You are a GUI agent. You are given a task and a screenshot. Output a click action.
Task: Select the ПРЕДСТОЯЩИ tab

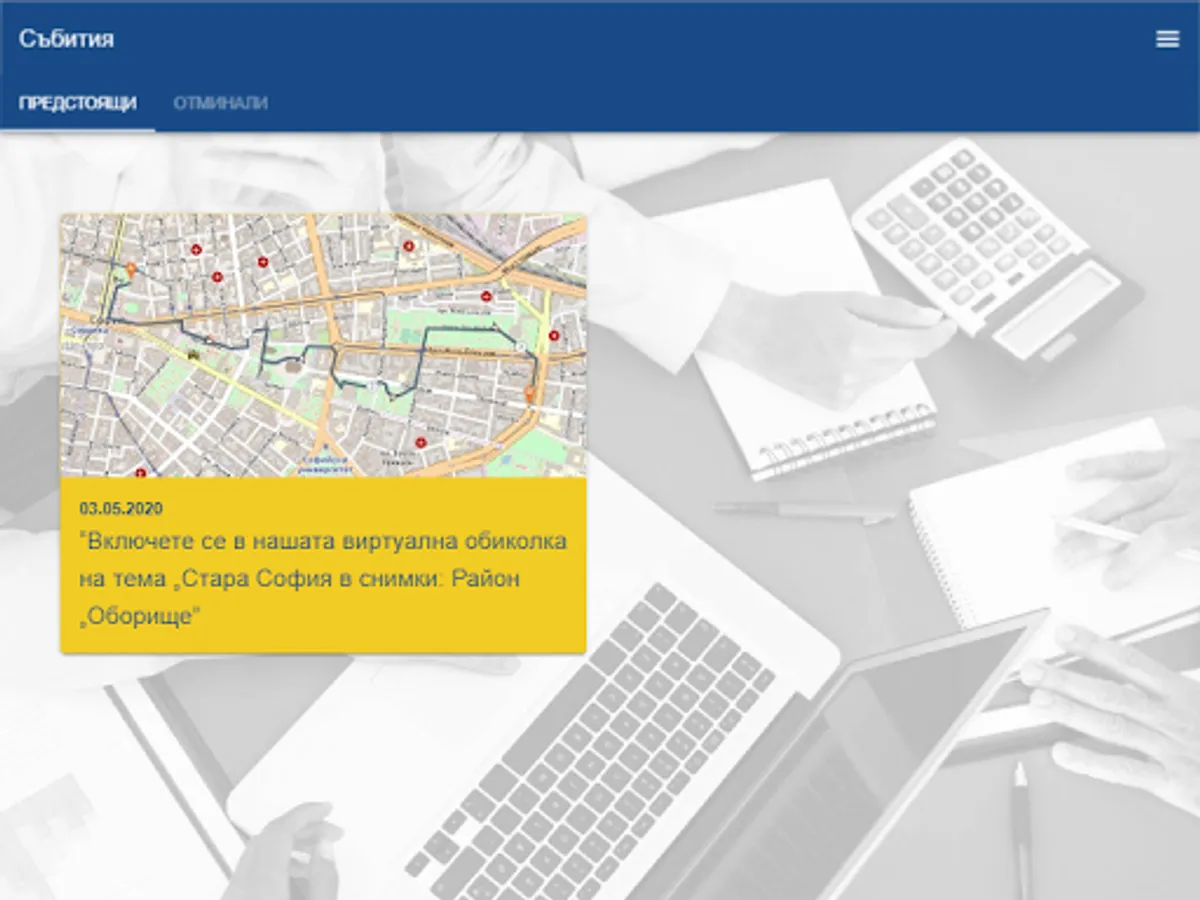tap(78, 103)
